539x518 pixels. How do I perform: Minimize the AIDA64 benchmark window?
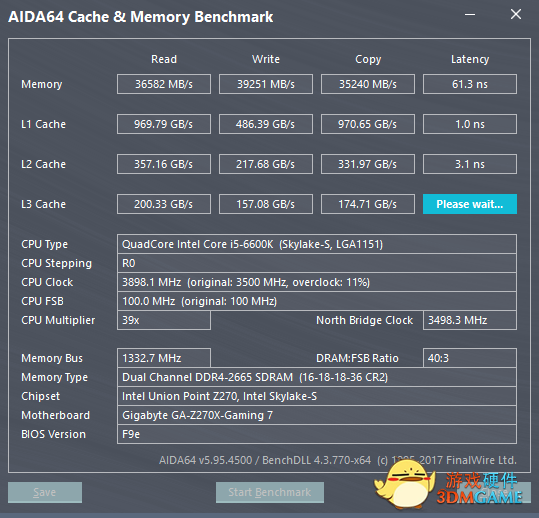point(470,14)
